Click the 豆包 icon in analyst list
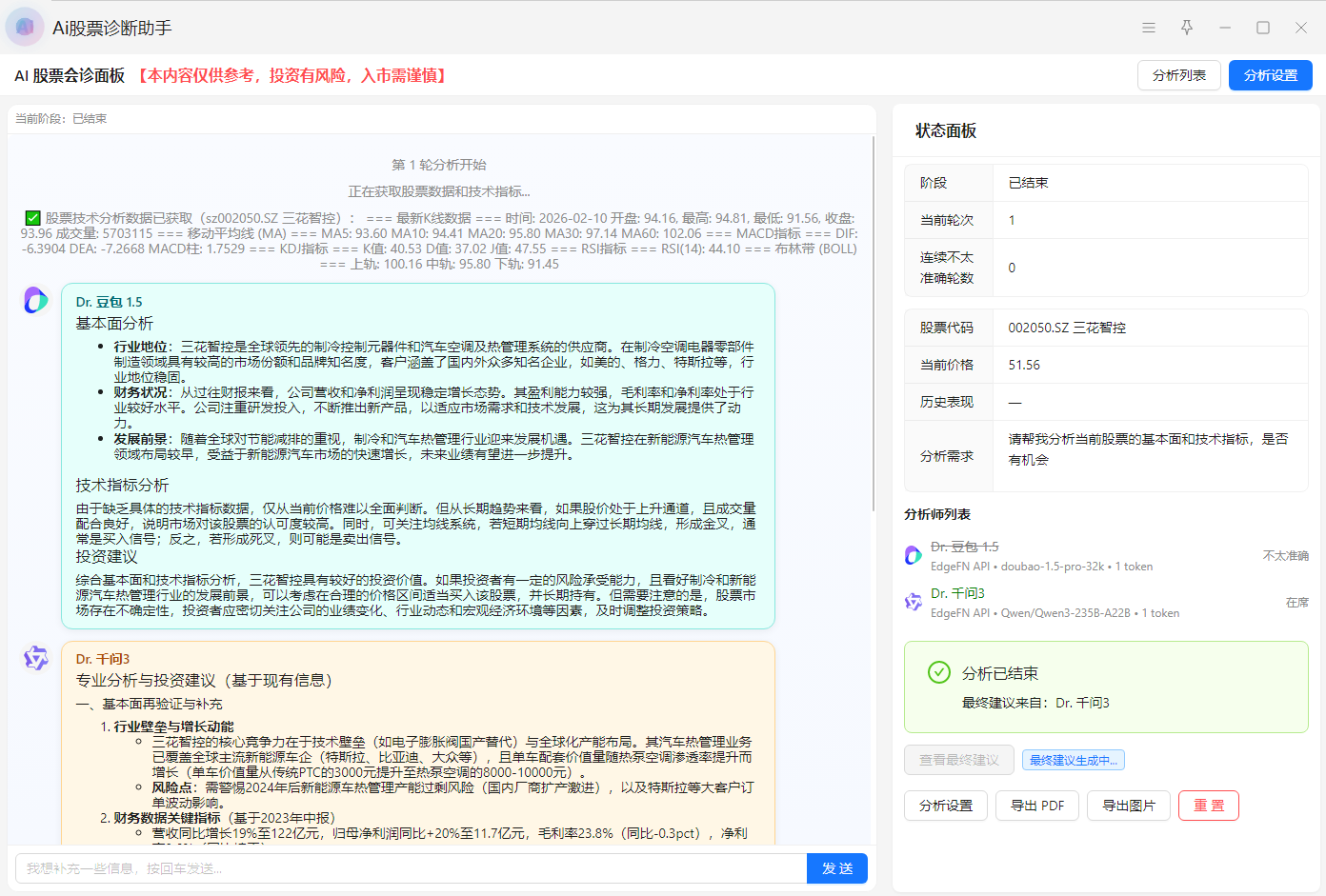 914,556
